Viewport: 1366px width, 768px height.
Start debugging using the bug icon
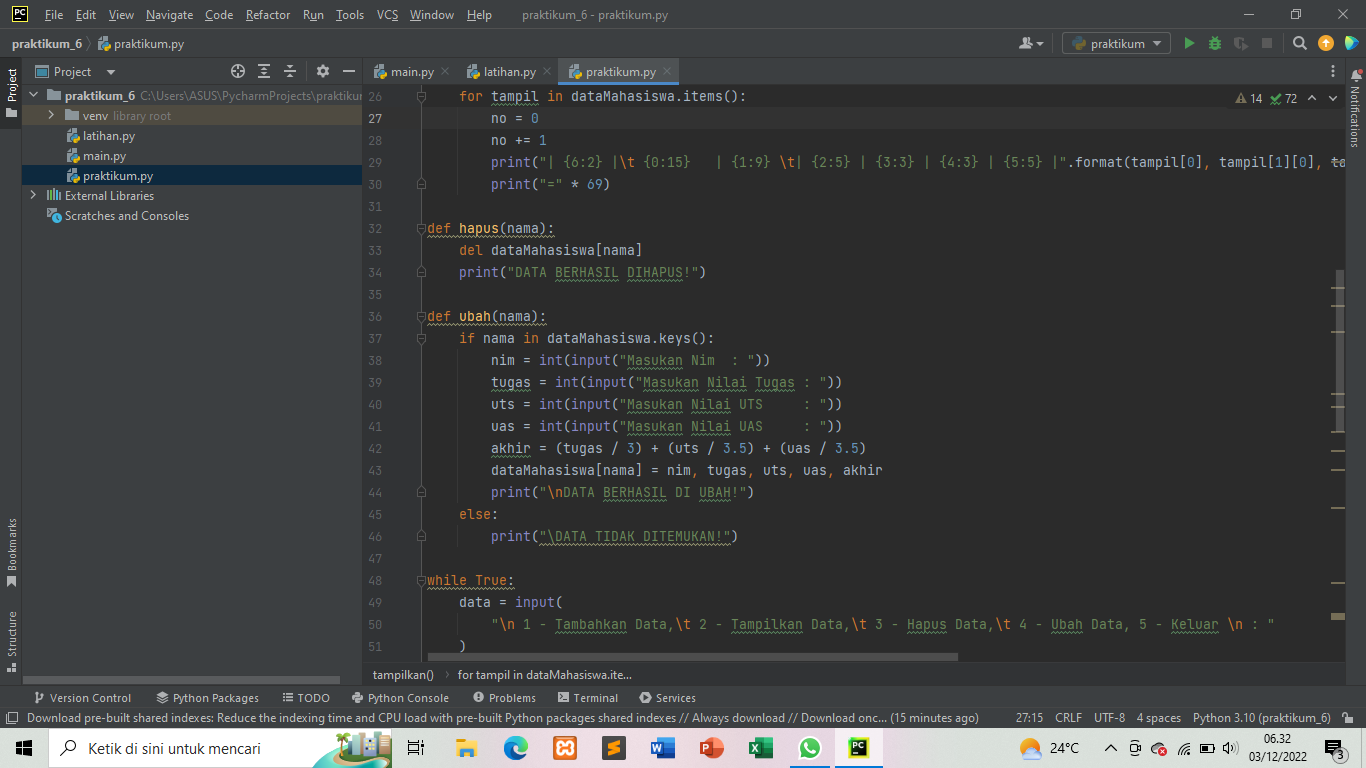click(x=1213, y=44)
